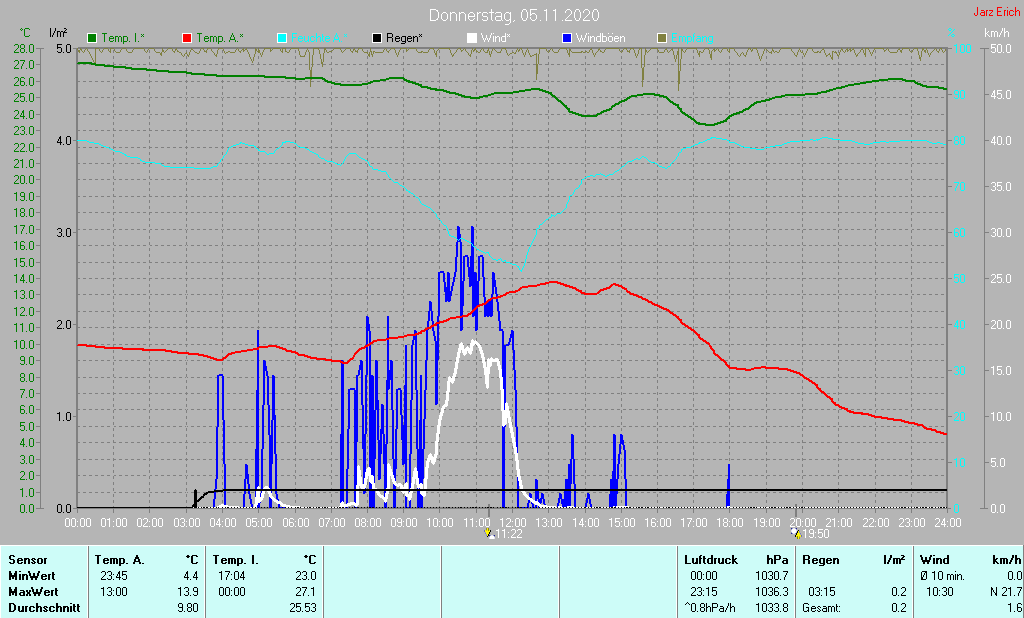This screenshot has height=618, width=1024.
Task: Click the Wind column header in the table
Action: [x=934, y=560]
